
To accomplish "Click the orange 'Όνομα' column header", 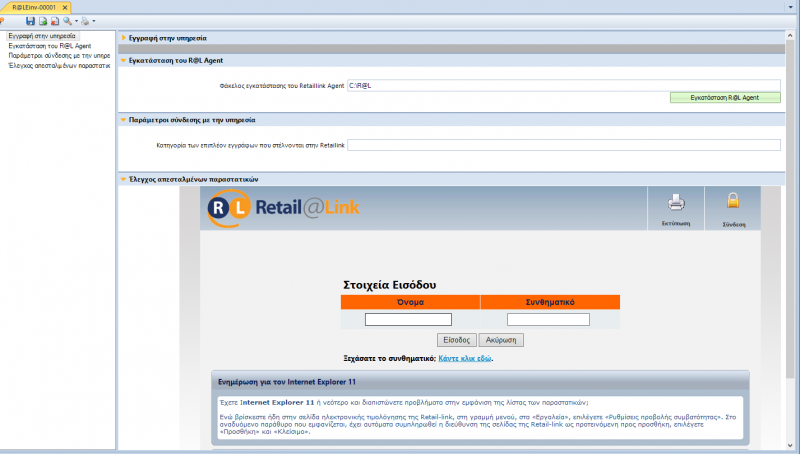I will [x=410, y=302].
